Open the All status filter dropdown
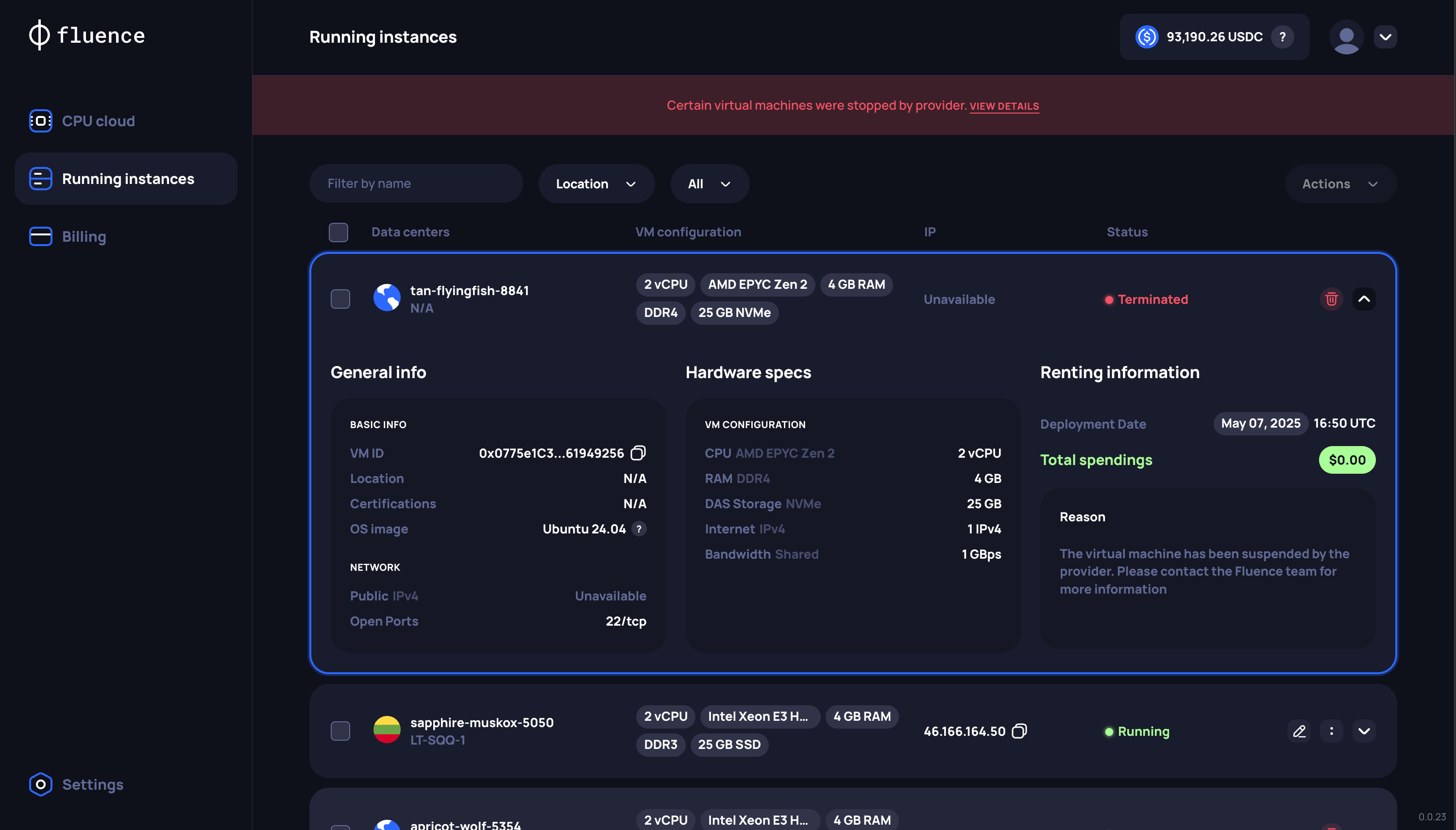 coord(709,183)
